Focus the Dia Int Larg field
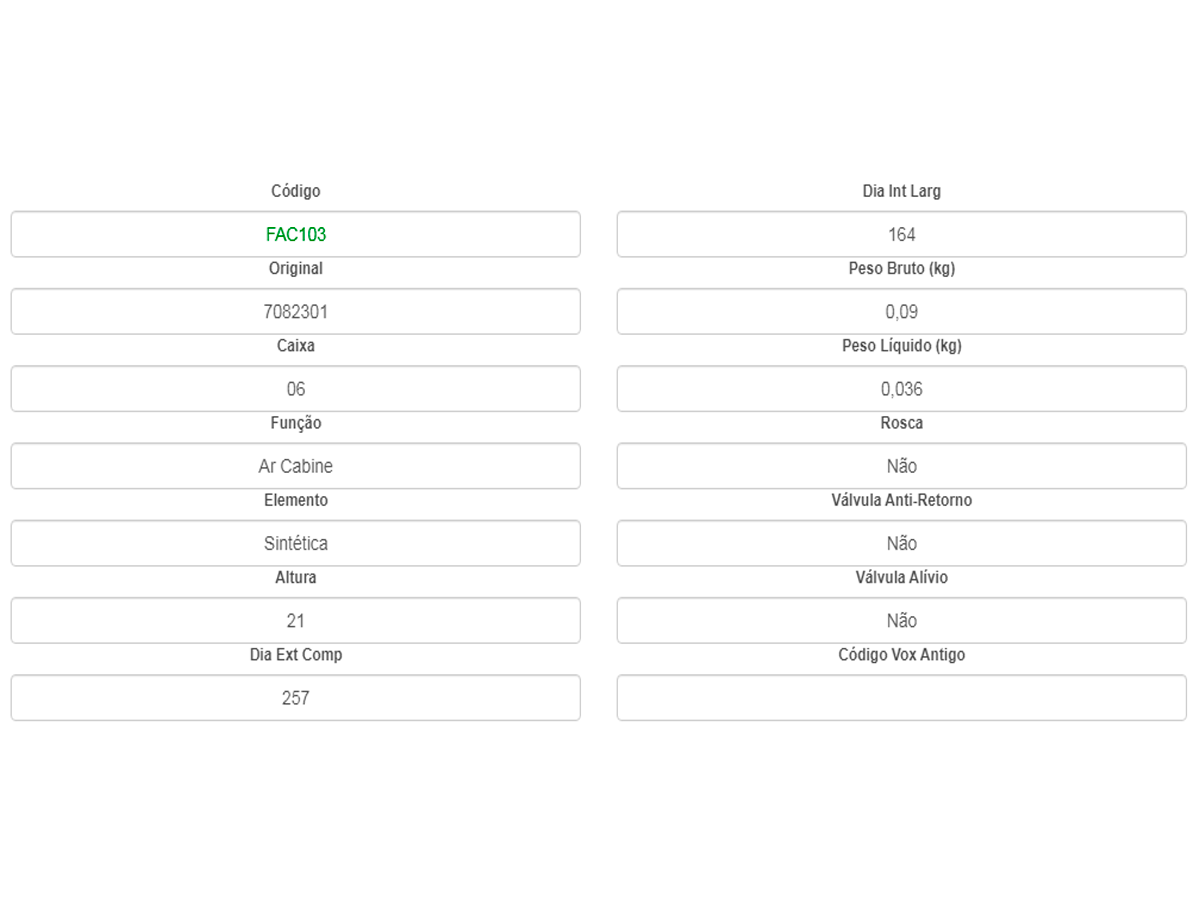The height and width of the screenshot is (900, 1200). coord(901,234)
